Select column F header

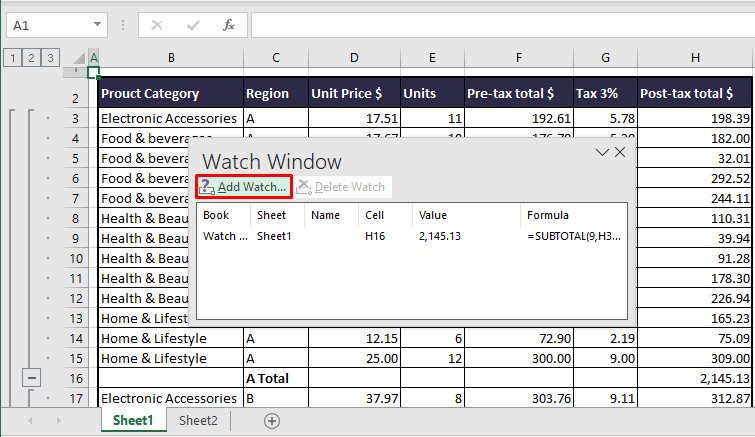pyautogui.click(x=519, y=58)
